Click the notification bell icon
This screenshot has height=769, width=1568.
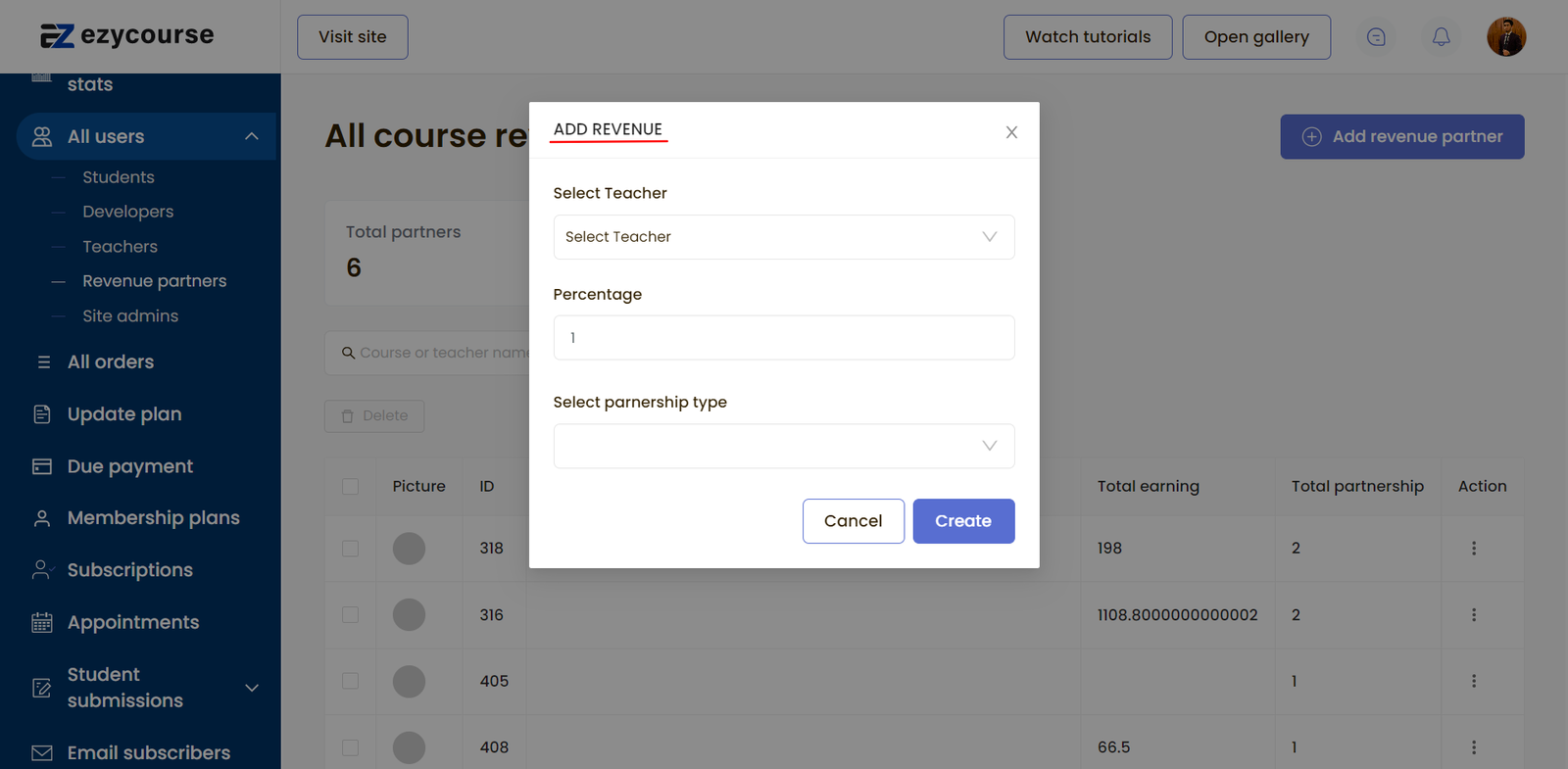coord(1441,37)
